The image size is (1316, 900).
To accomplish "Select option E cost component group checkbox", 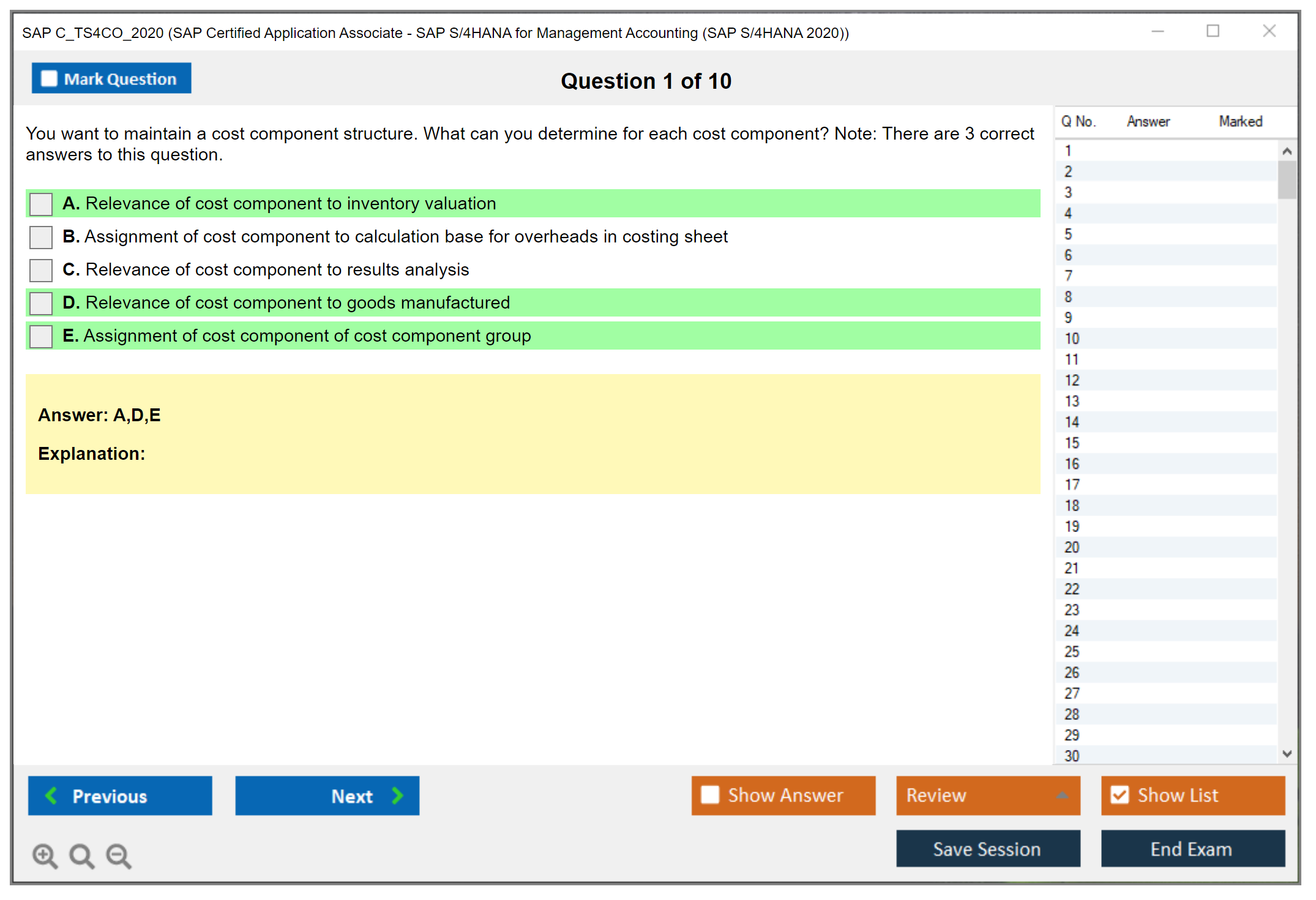I will (41, 336).
